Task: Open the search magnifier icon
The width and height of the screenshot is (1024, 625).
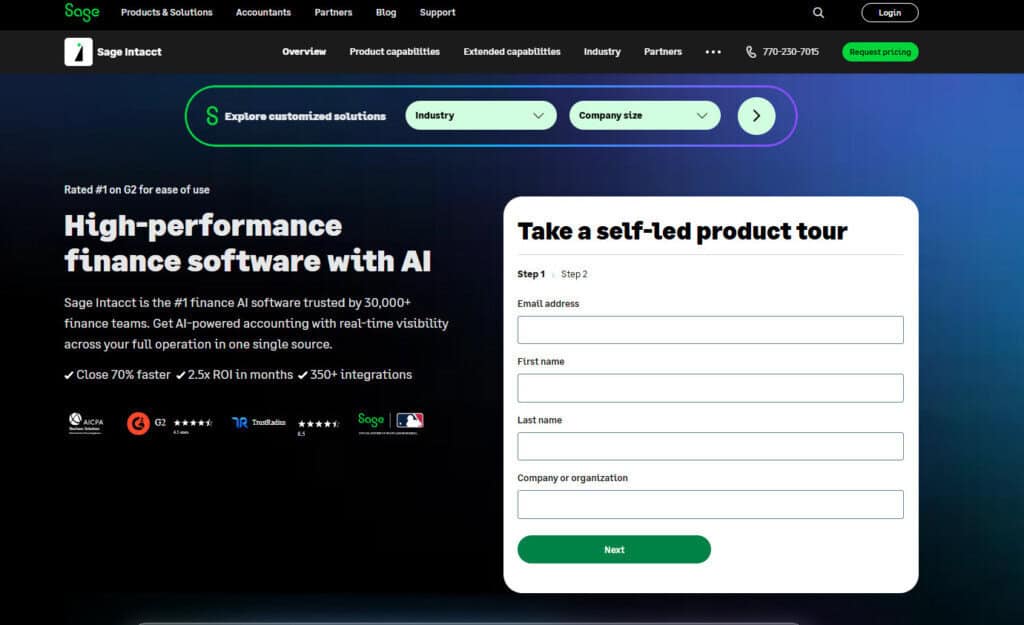Action: click(818, 13)
